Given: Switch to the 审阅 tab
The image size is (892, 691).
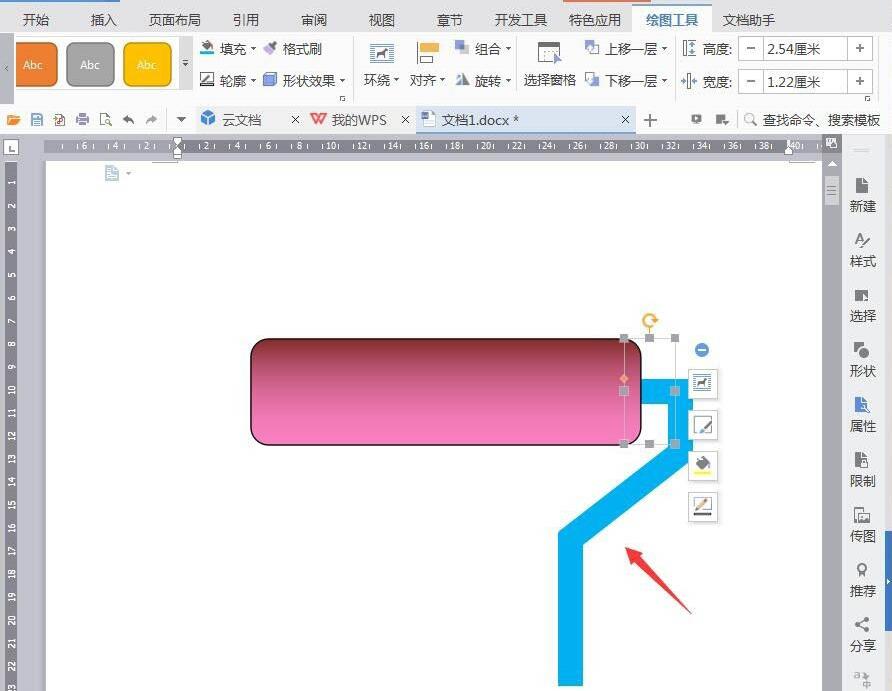Looking at the screenshot, I should pyautogui.click(x=314, y=20).
